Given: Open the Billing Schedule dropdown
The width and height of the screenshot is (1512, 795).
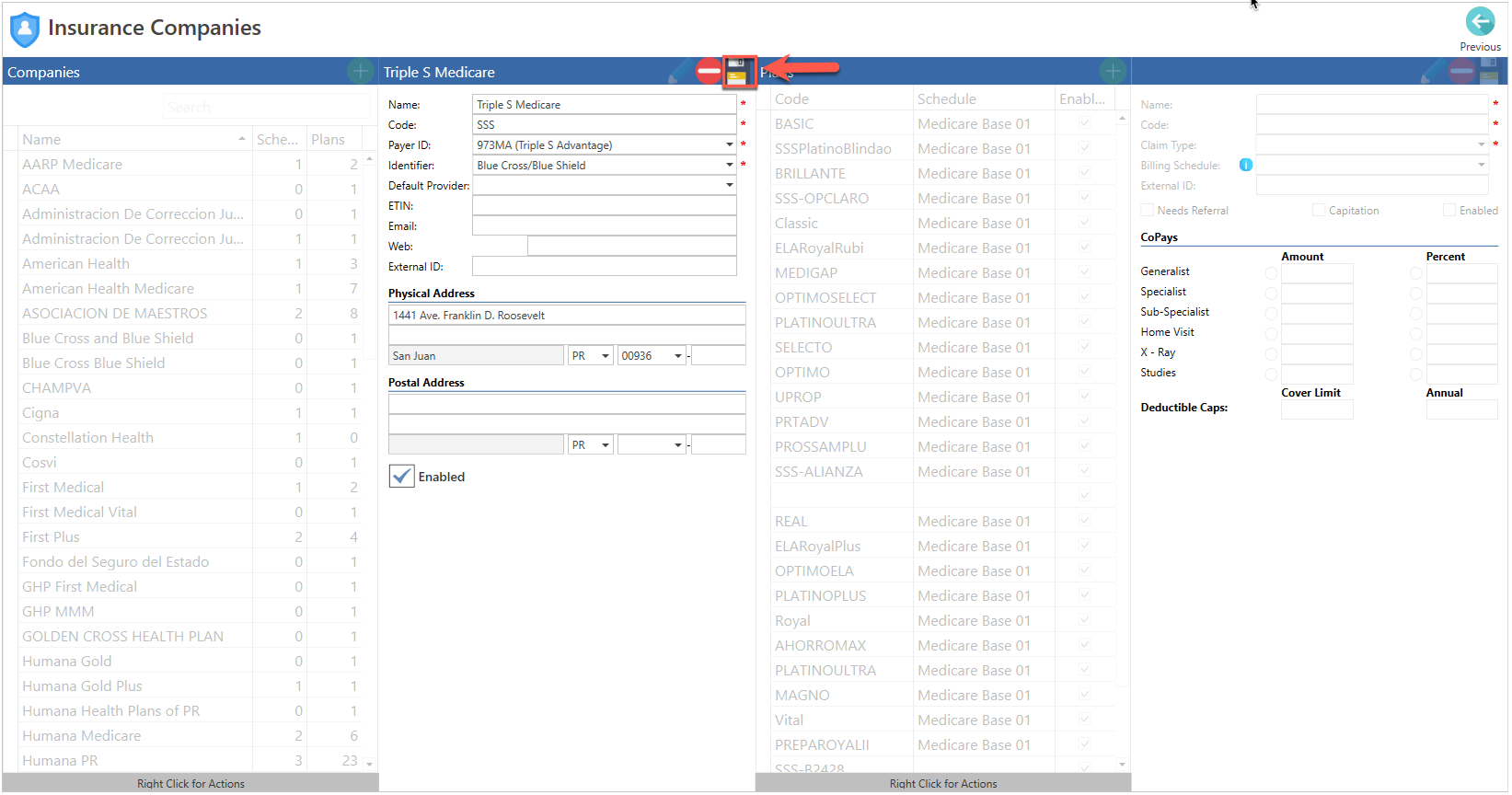Looking at the screenshot, I should tap(1481, 166).
